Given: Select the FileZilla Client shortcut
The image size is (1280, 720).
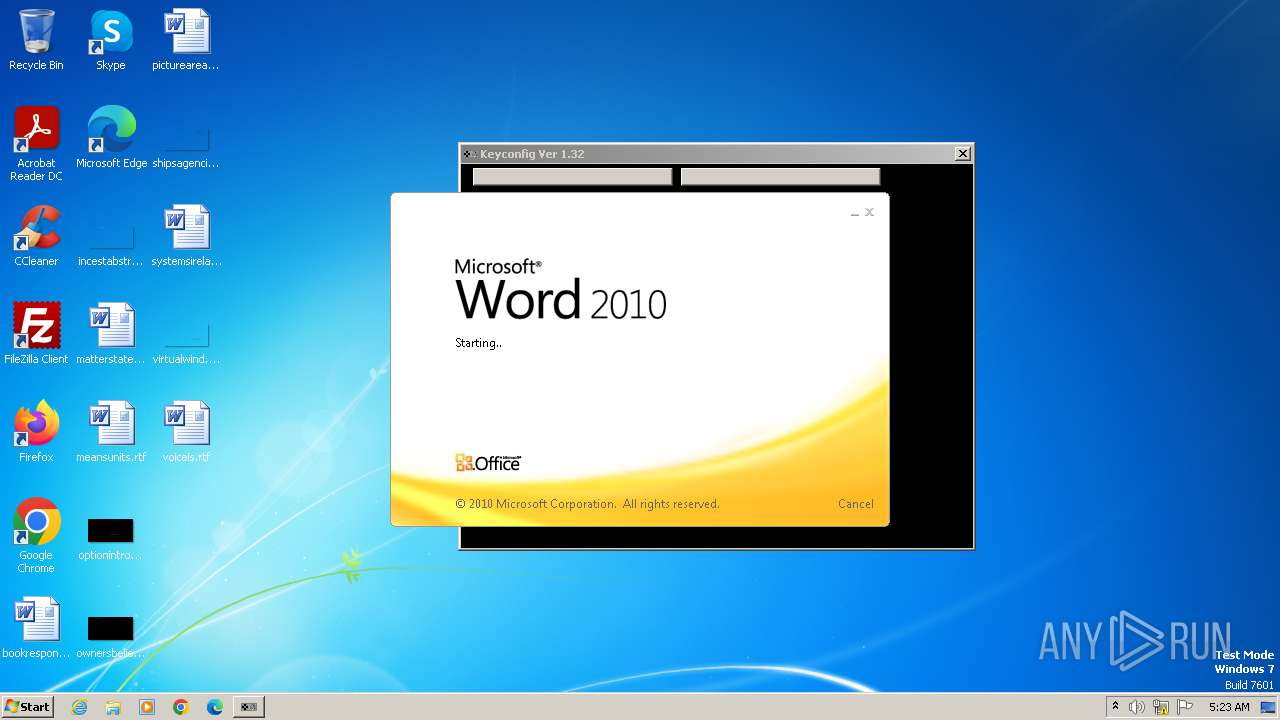Looking at the screenshot, I should (36, 335).
